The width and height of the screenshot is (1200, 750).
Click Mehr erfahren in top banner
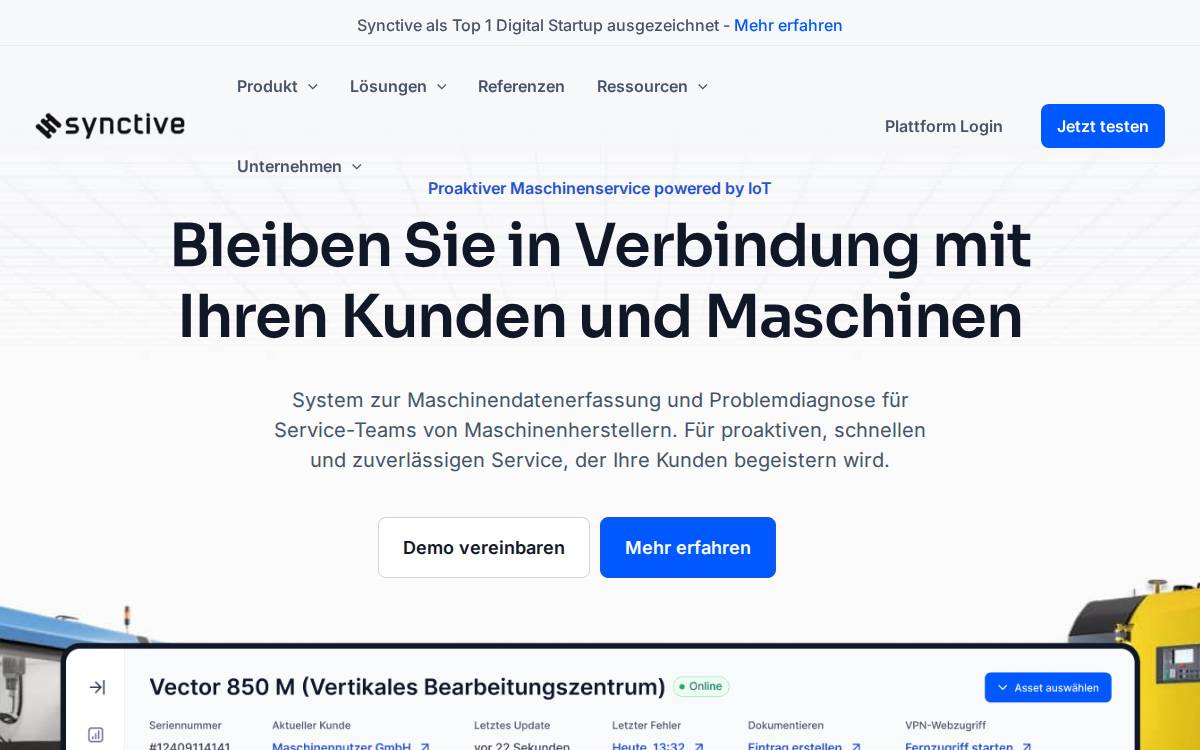(788, 25)
